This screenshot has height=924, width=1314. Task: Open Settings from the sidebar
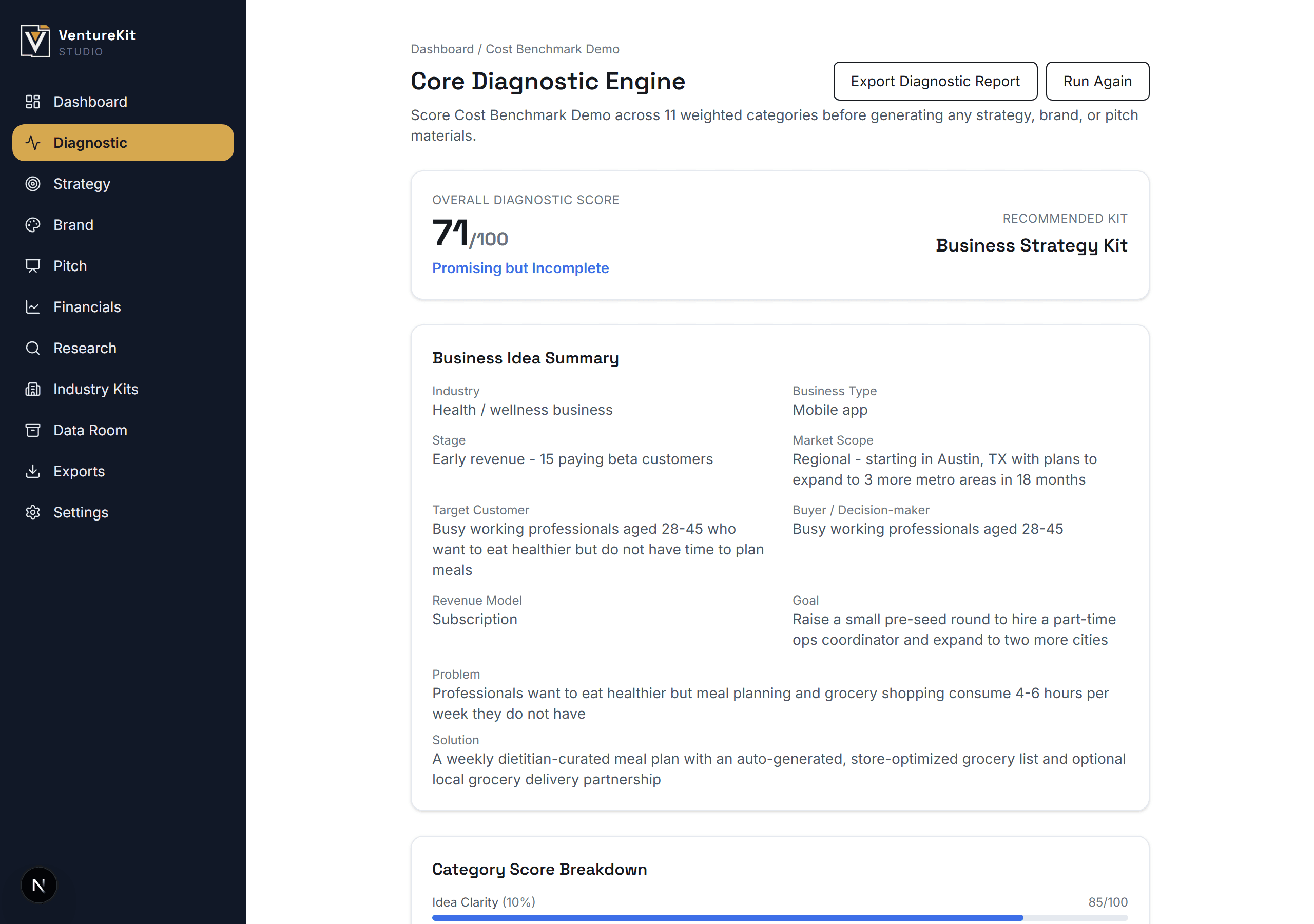click(x=123, y=512)
